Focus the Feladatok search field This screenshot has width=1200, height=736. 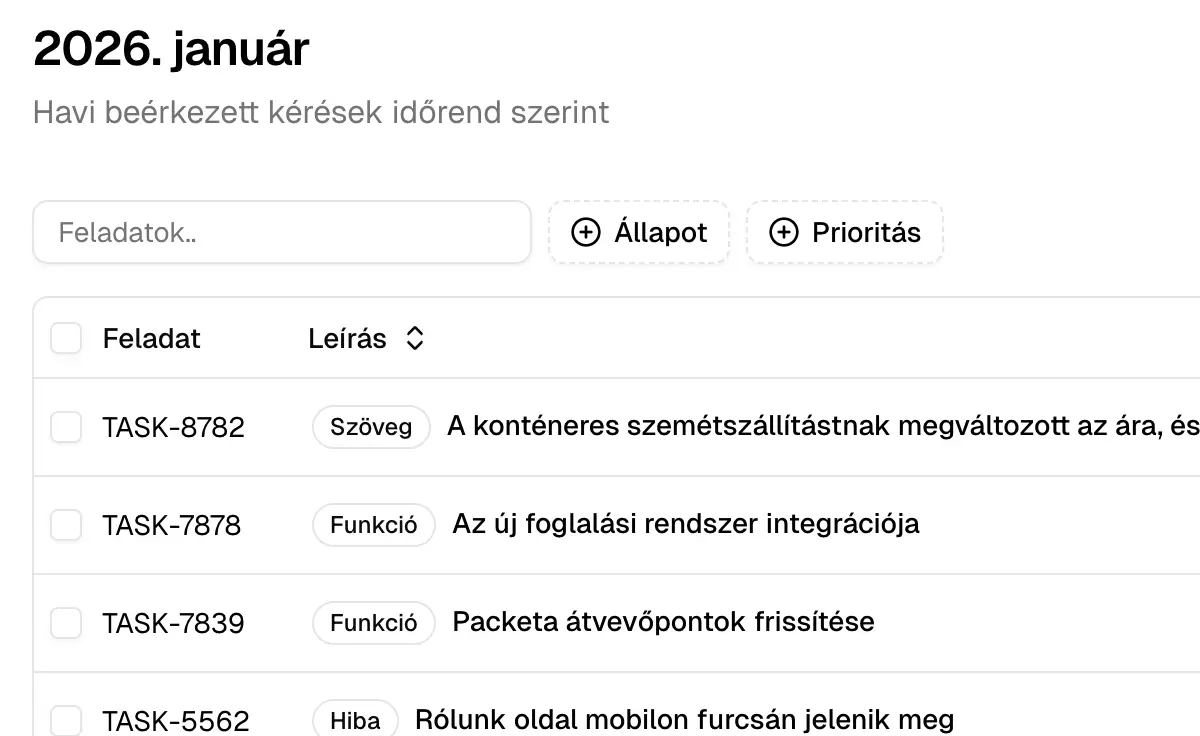click(282, 233)
